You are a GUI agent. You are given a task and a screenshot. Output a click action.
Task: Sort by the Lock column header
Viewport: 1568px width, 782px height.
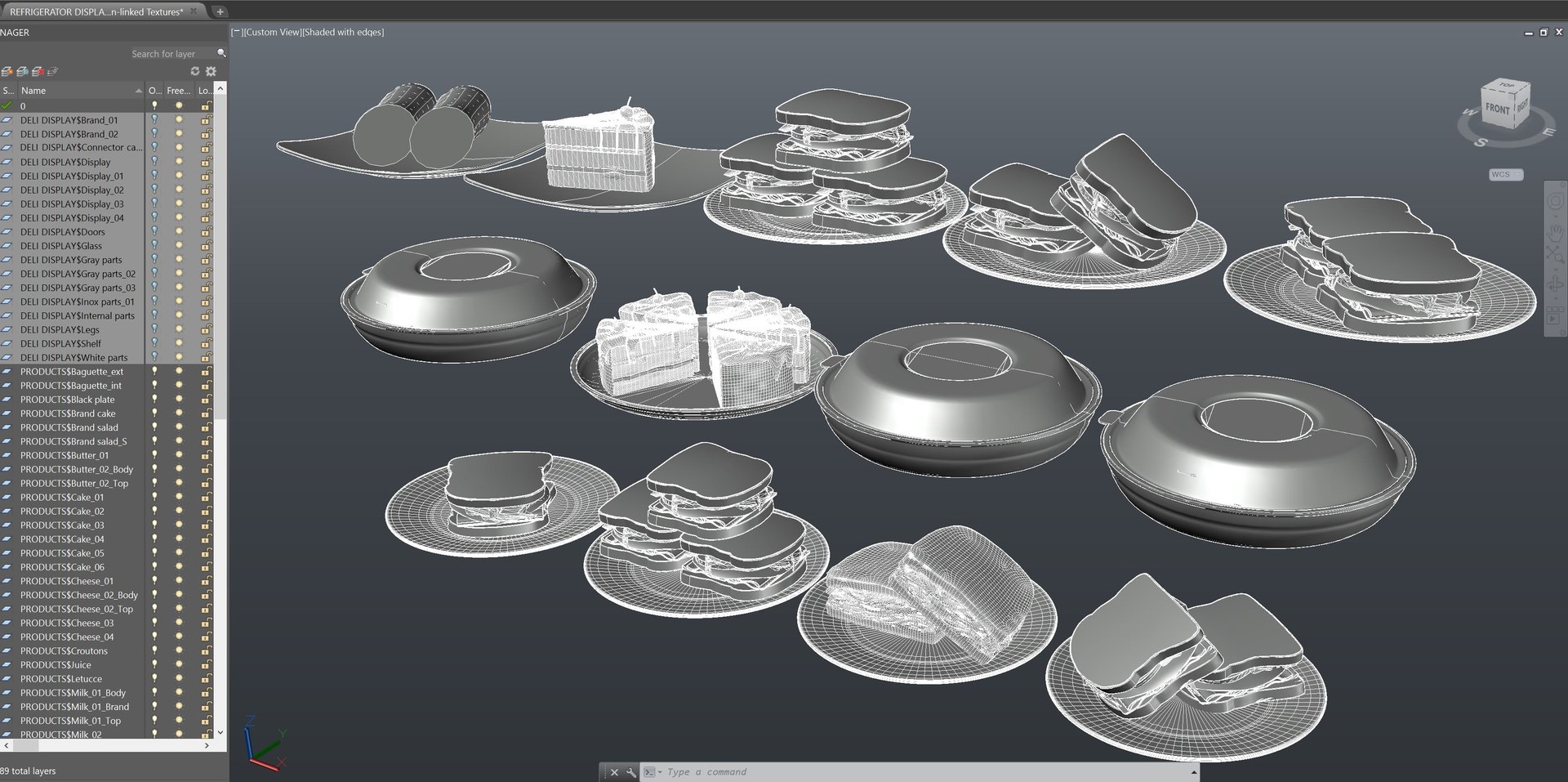pos(204,90)
